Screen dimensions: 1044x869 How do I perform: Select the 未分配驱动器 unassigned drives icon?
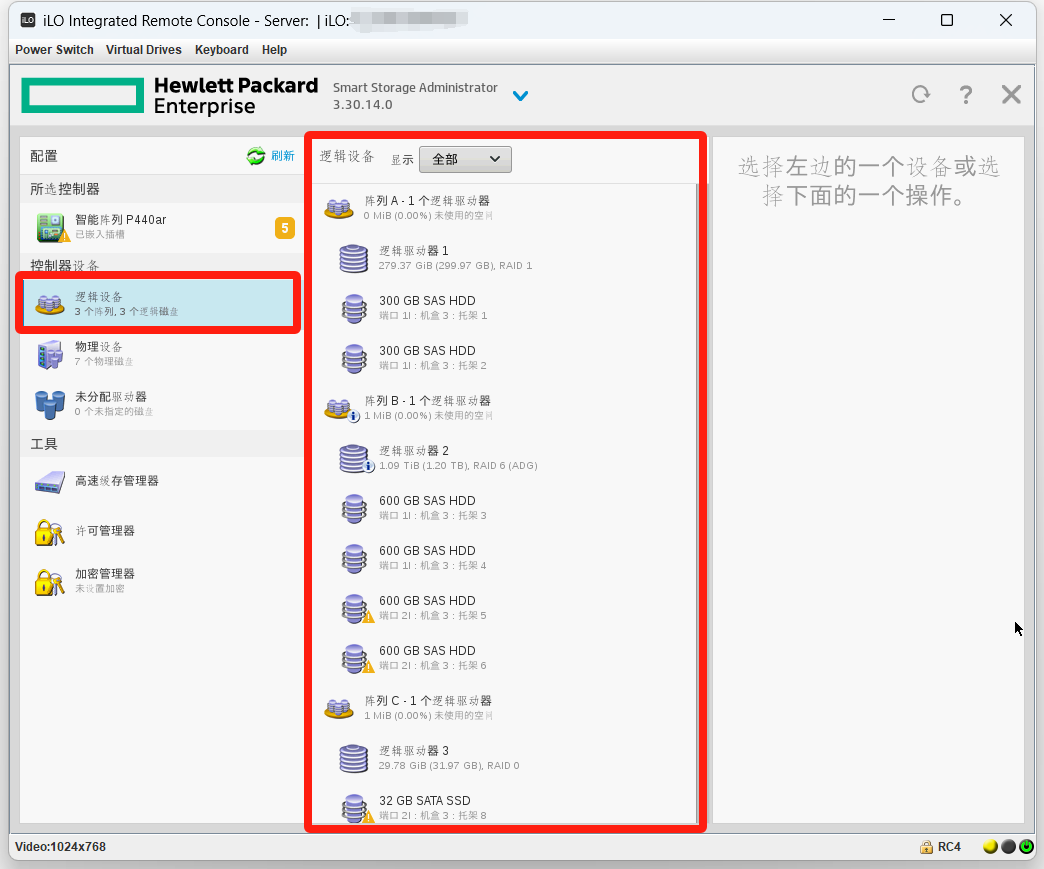pyautogui.click(x=50, y=404)
